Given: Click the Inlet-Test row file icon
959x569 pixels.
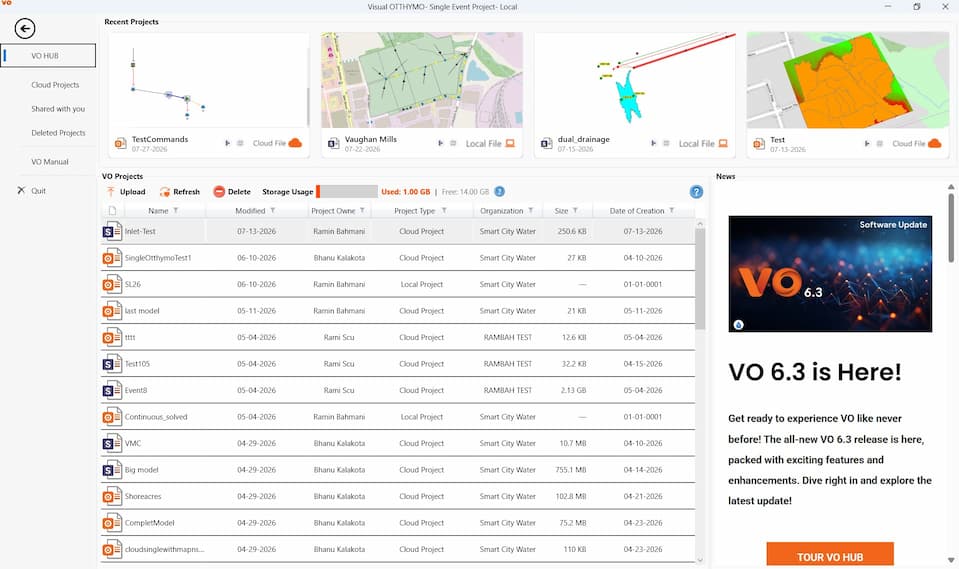Looking at the screenshot, I should click(x=112, y=231).
